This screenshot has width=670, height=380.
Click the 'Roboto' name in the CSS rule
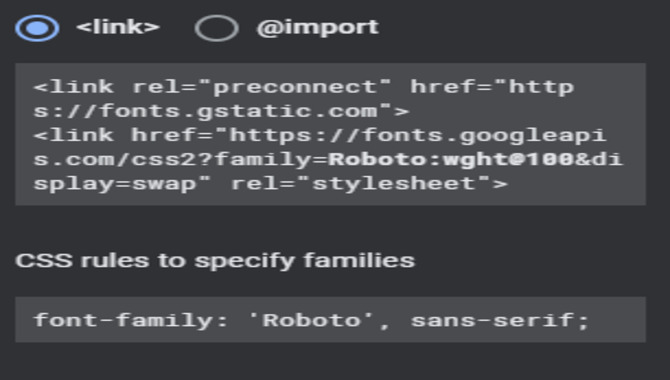[x=312, y=320]
